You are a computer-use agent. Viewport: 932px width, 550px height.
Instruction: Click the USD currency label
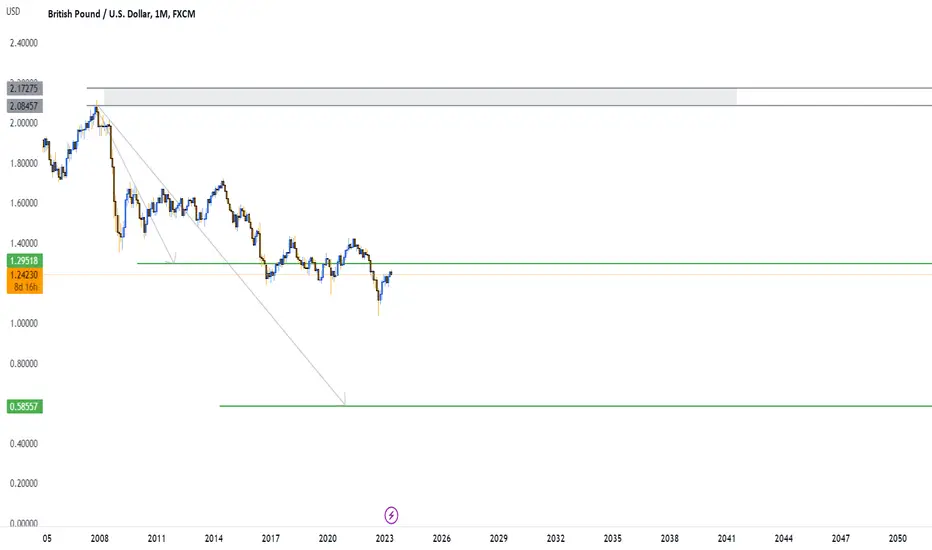[x=13, y=11]
